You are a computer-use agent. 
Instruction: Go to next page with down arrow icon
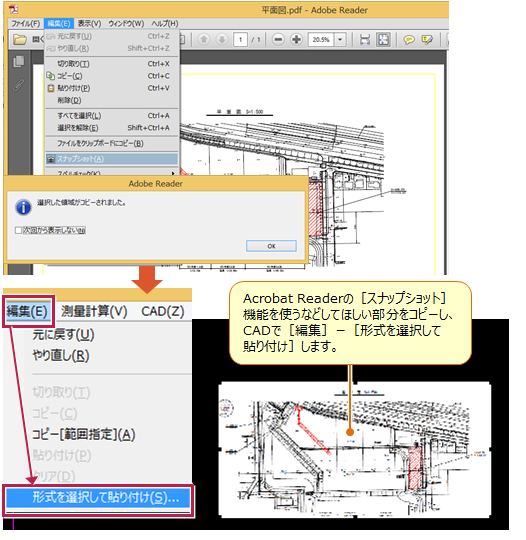click(222, 40)
